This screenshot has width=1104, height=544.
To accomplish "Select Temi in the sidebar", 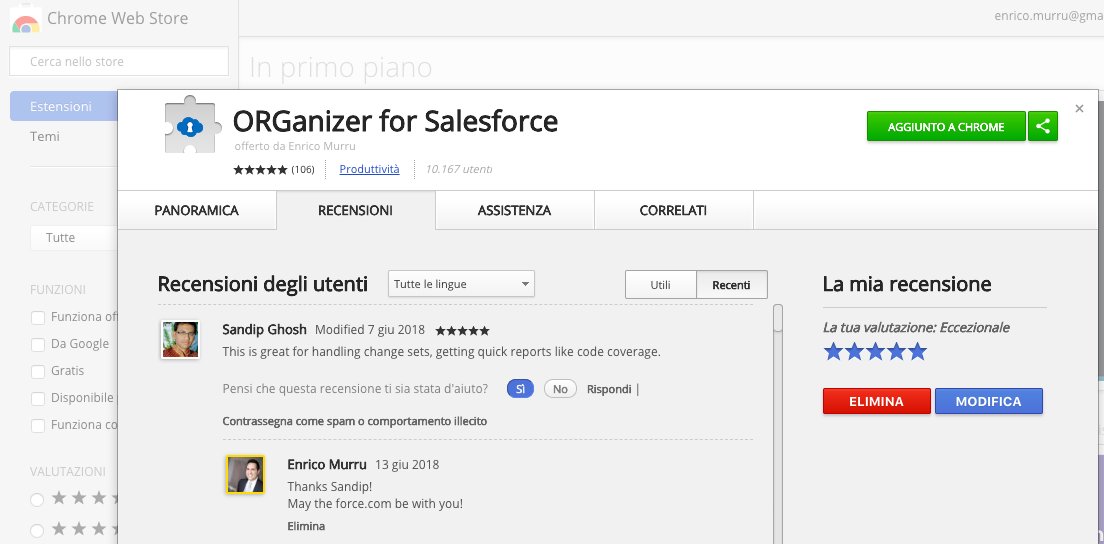I will point(45,137).
